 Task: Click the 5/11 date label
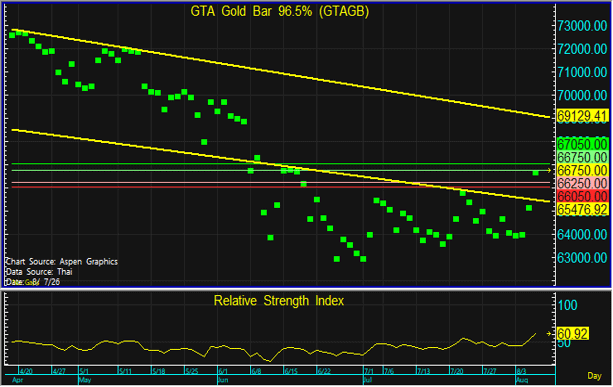tap(125, 371)
